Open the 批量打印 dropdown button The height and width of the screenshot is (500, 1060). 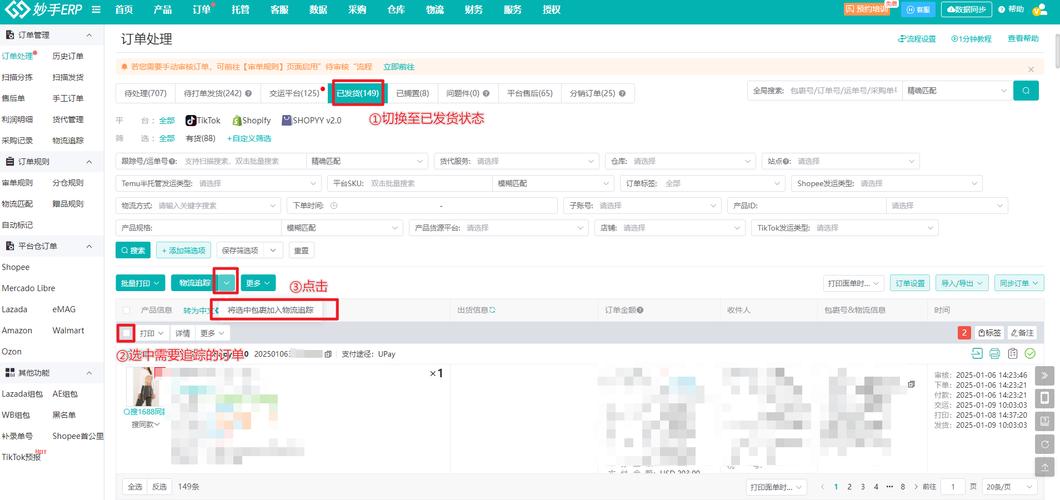point(141,283)
